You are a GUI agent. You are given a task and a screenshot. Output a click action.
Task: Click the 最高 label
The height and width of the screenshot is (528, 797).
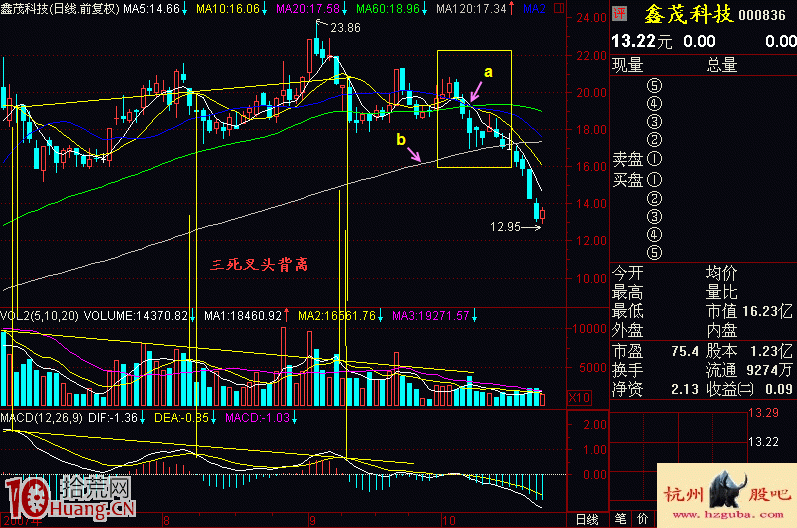click(x=627, y=292)
